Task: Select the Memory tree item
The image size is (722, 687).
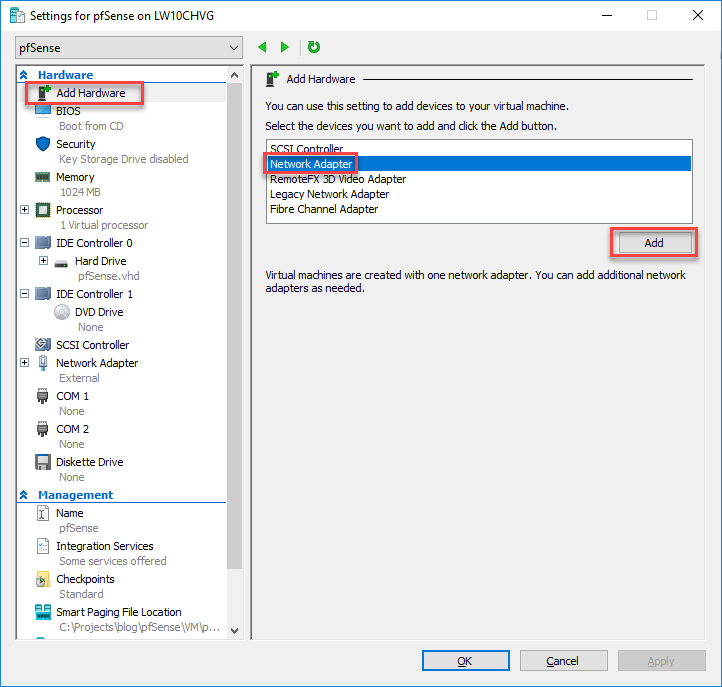Action: (75, 177)
